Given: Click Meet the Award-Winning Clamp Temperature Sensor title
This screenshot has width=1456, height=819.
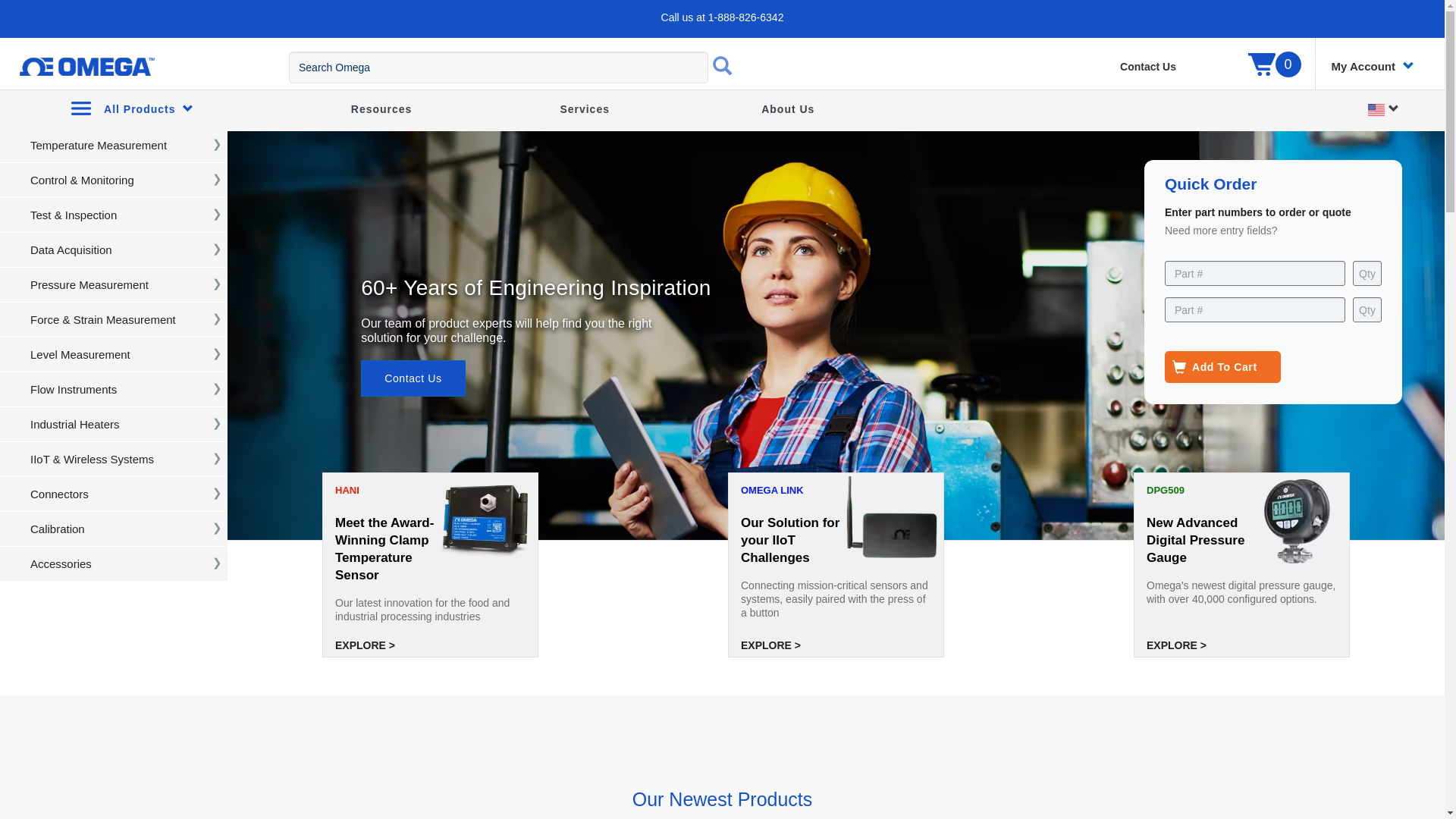Looking at the screenshot, I should pyautogui.click(x=384, y=549).
